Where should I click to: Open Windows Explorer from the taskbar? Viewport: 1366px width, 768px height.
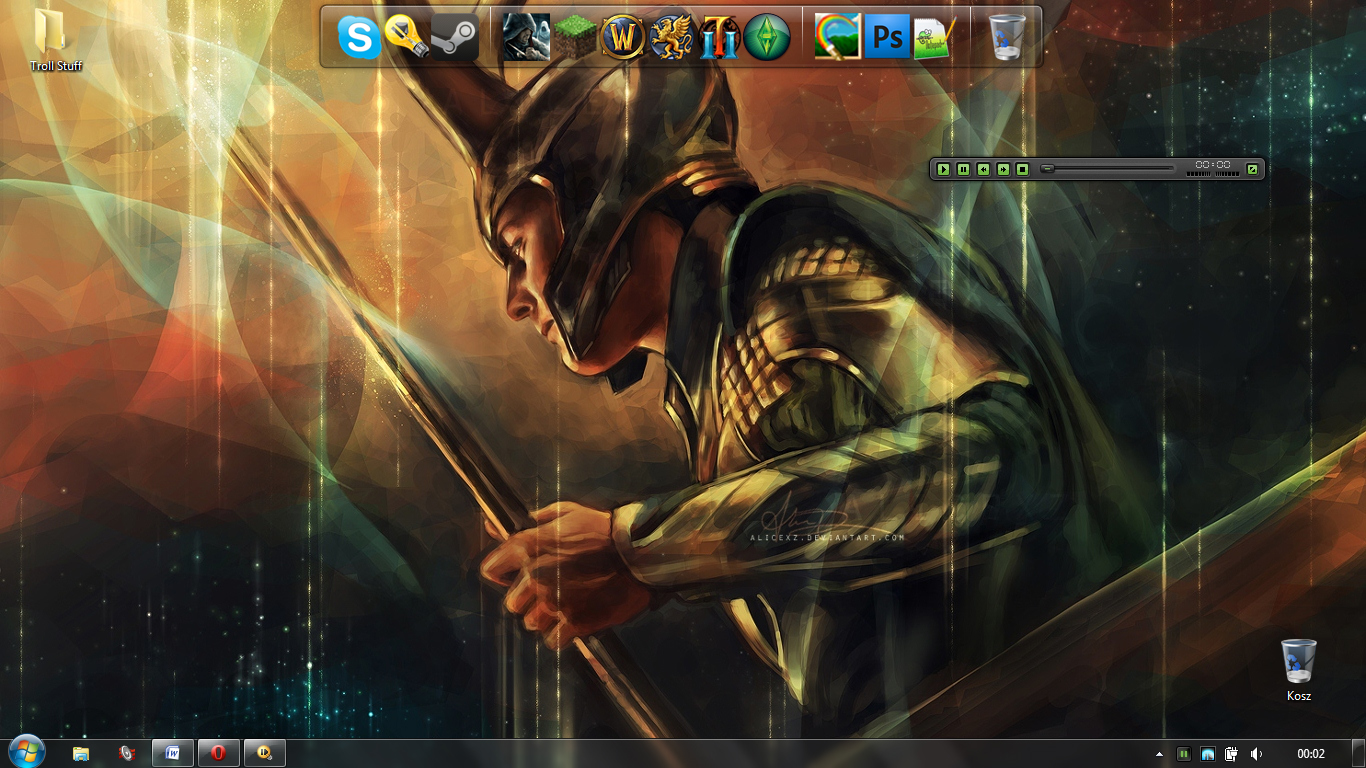click(x=81, y=753)
